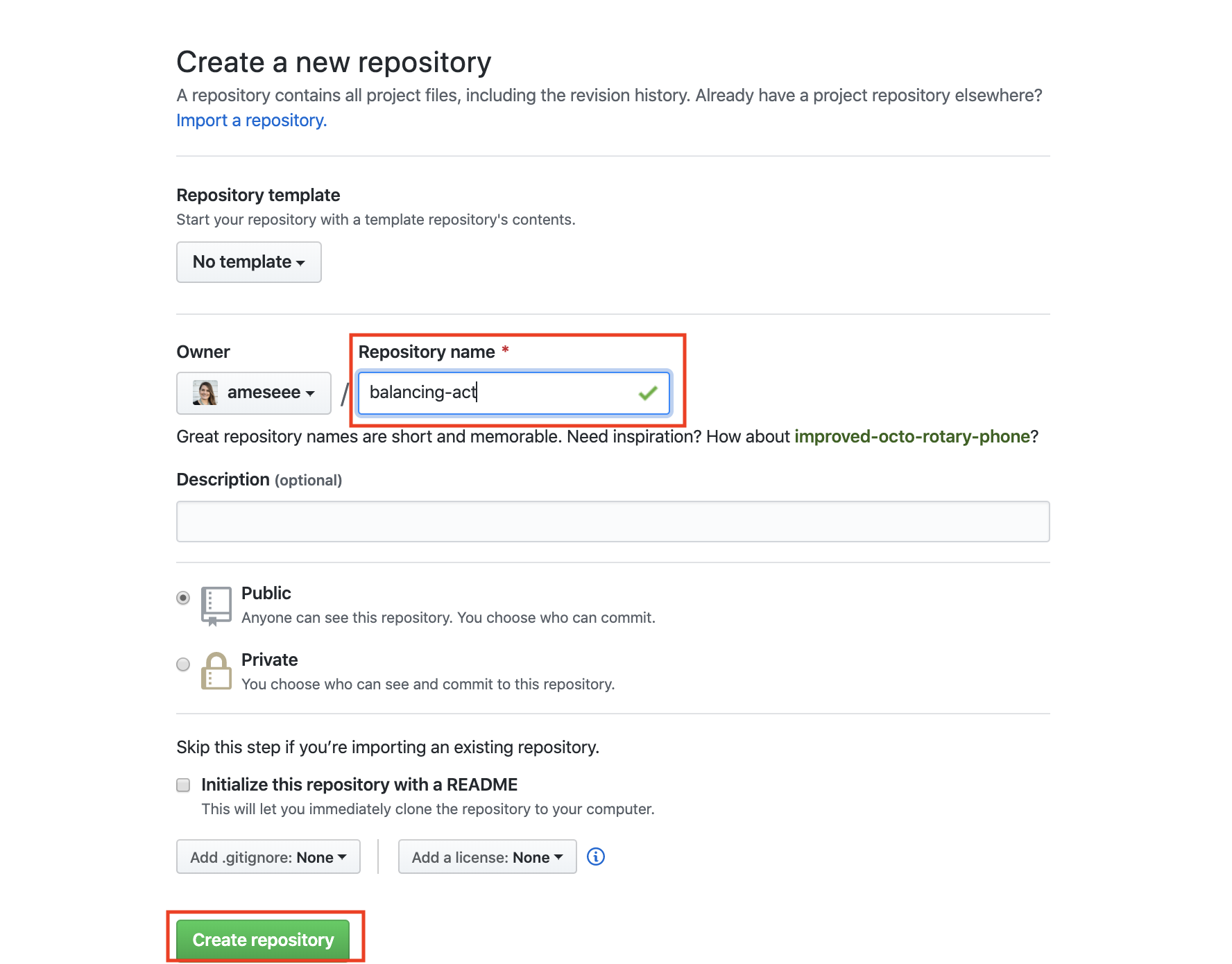Screen dimensions: 1232x964
Task: Click the Create repository button
Action: [x=263, y=940]
